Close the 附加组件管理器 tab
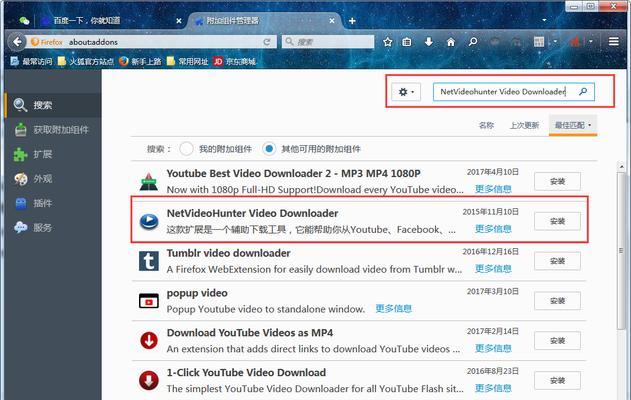This screenshot has height=400, width=631. pyautogui.click(x=332, y=21)
